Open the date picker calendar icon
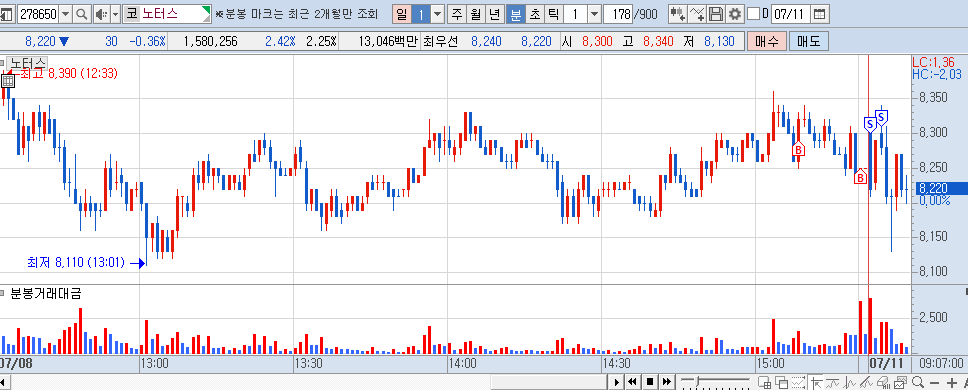This screenshot has width=968, height=390. point(819,14)
